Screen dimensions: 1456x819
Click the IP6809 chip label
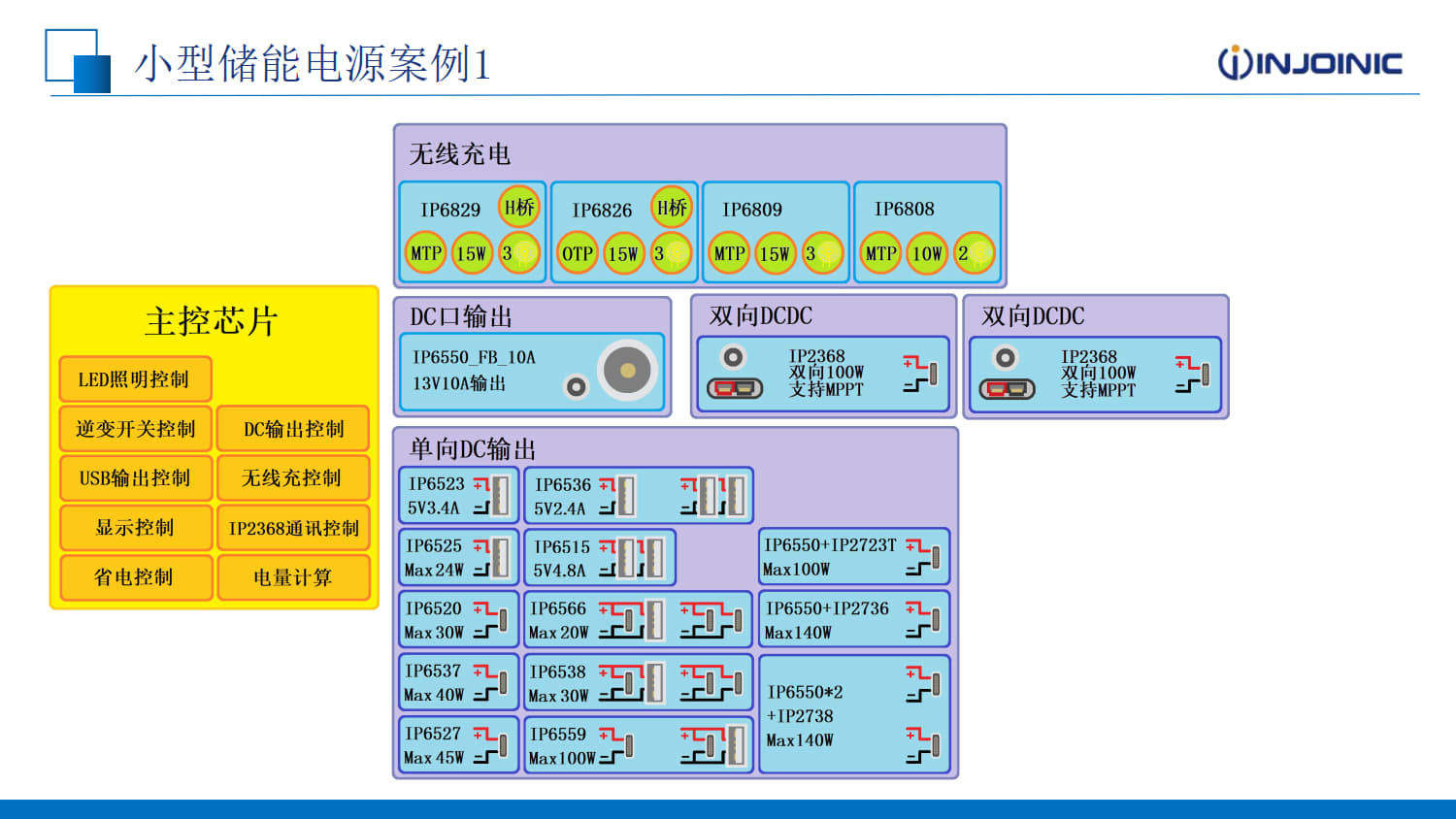click(752, 209)
